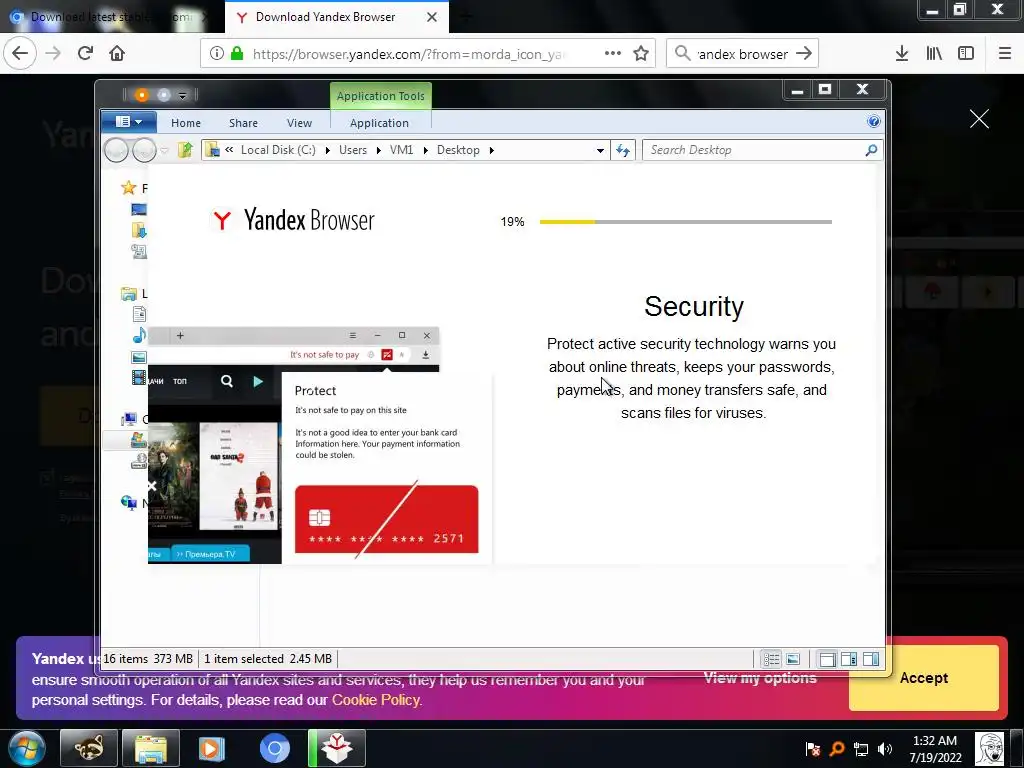Screen dimensions: 1024x768
Task: Open Application ribbon tab
Action: [379, 123]
